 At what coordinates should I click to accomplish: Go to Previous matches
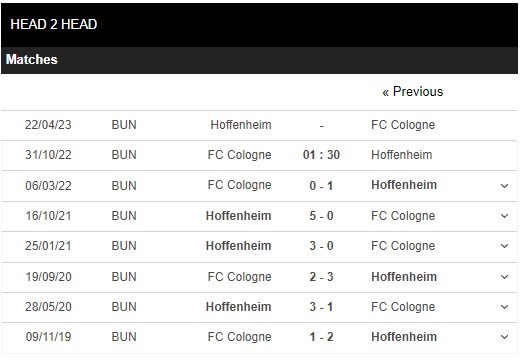pyautogui.click(x=413, y=92)
